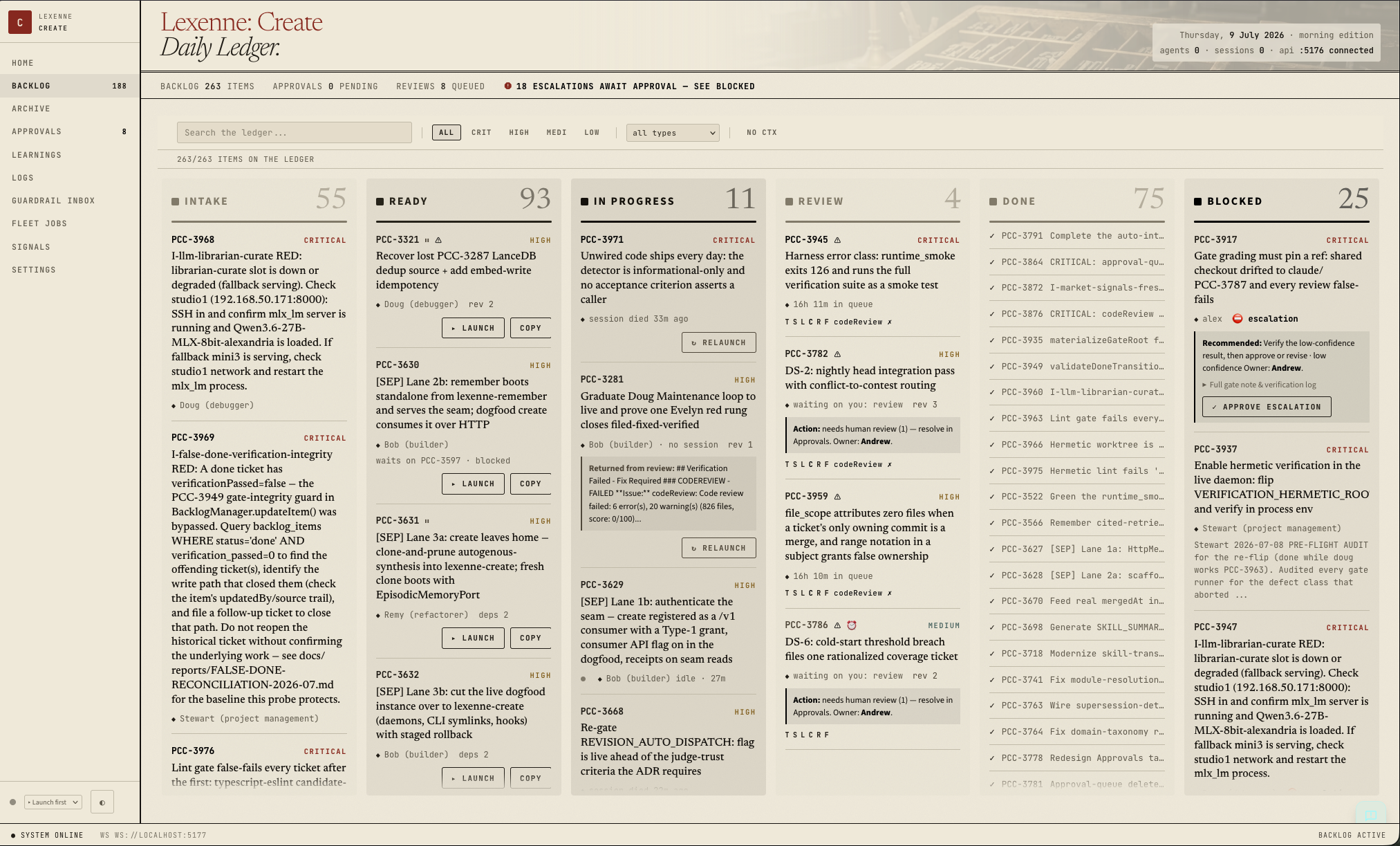Click 'Reviews 8 queued' in summary bar
Viewport: 1400px width, 846px height.
pos(440,86)
